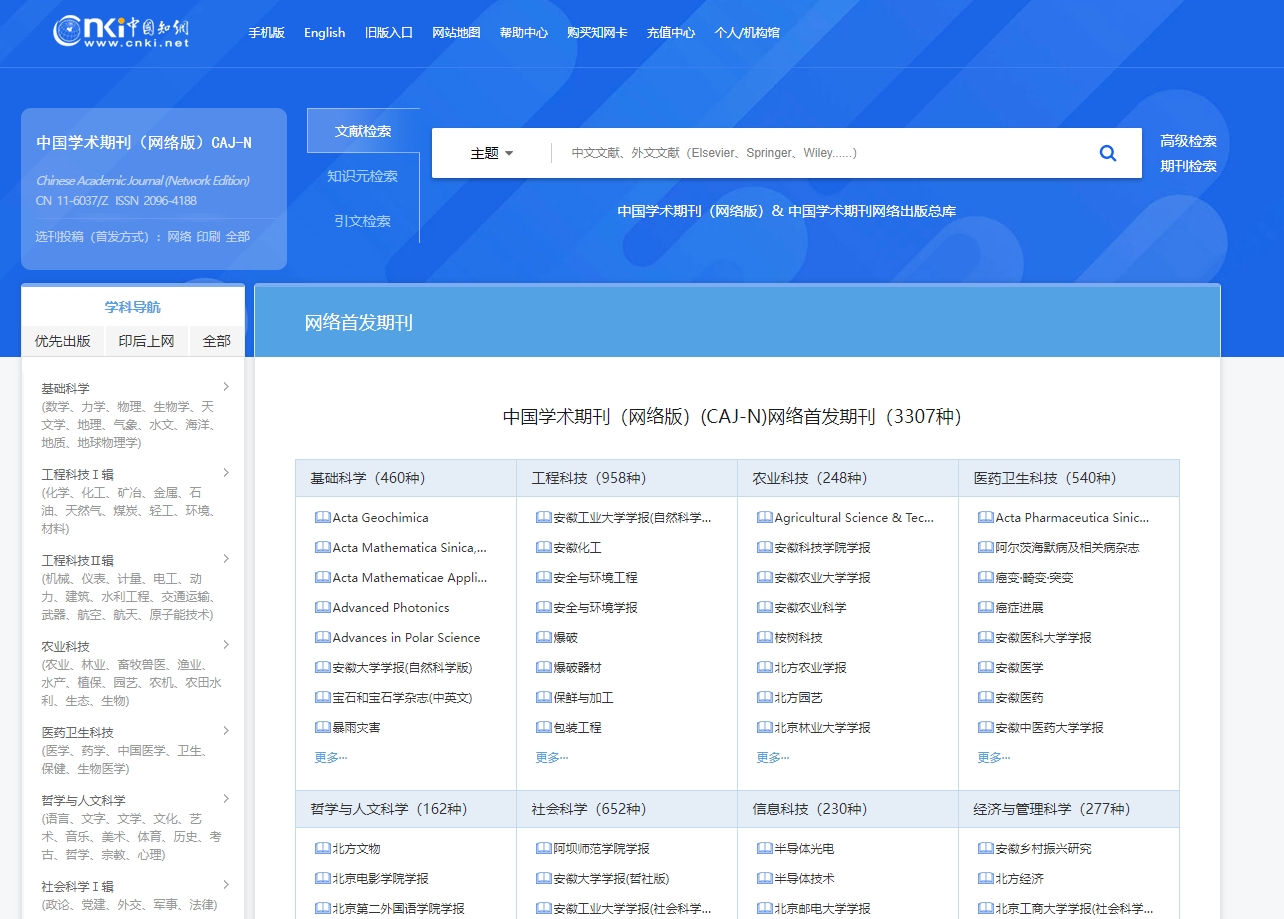The width and height of the screenshot is (1284, 919).
Task: Open 充值中心 in the header
Action: tap(671, 32)
